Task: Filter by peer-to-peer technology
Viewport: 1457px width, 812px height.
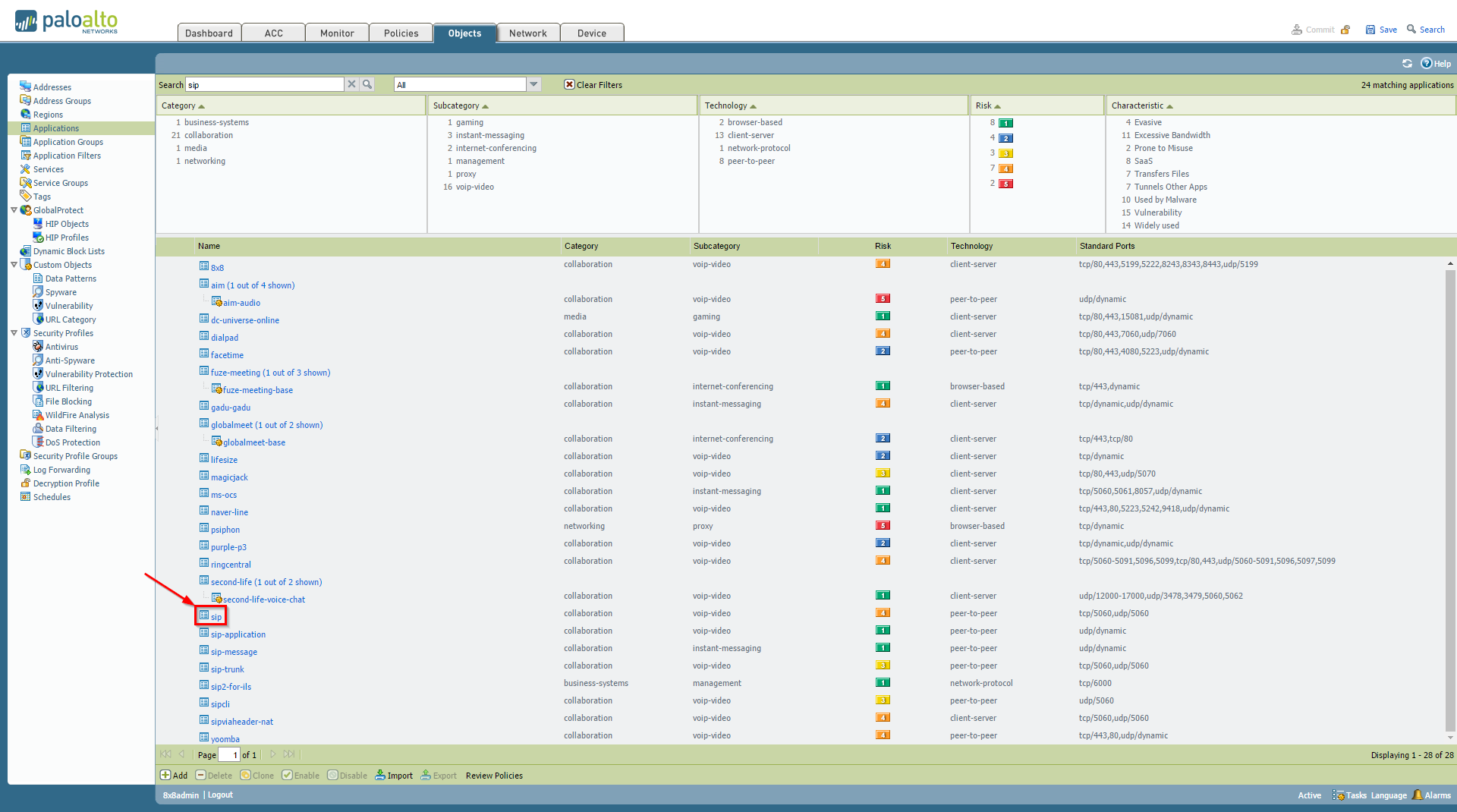Action: pos(751,161)
